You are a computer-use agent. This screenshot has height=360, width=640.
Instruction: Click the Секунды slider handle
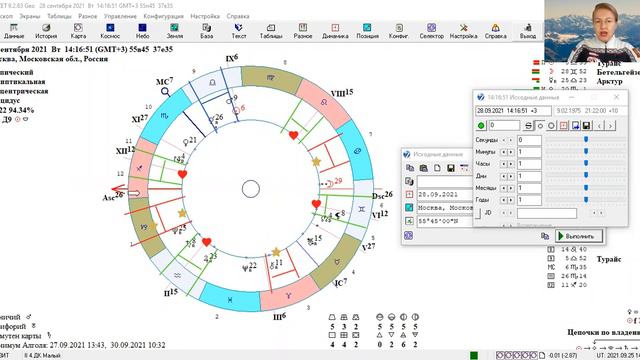(586, 140)
